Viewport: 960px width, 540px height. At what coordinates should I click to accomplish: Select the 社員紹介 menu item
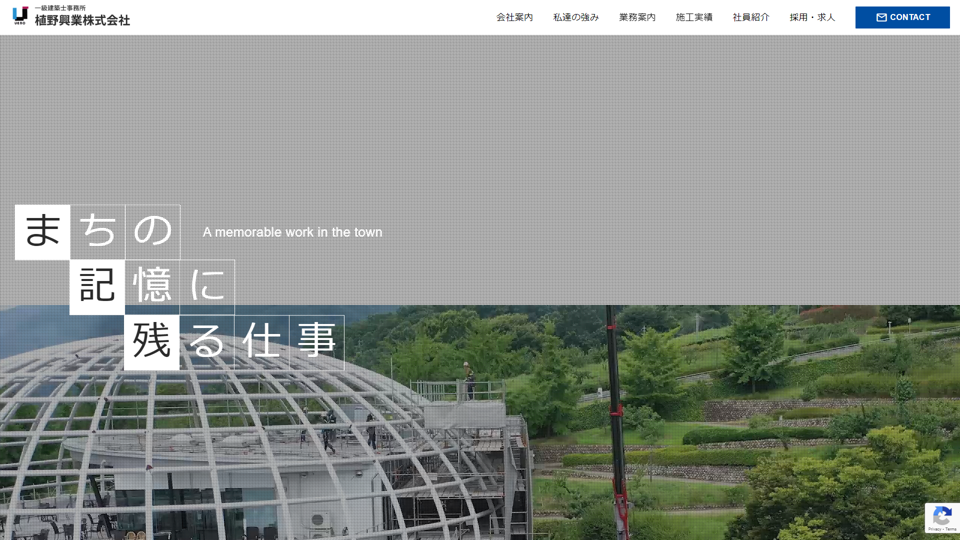click(x=751, y=18)
